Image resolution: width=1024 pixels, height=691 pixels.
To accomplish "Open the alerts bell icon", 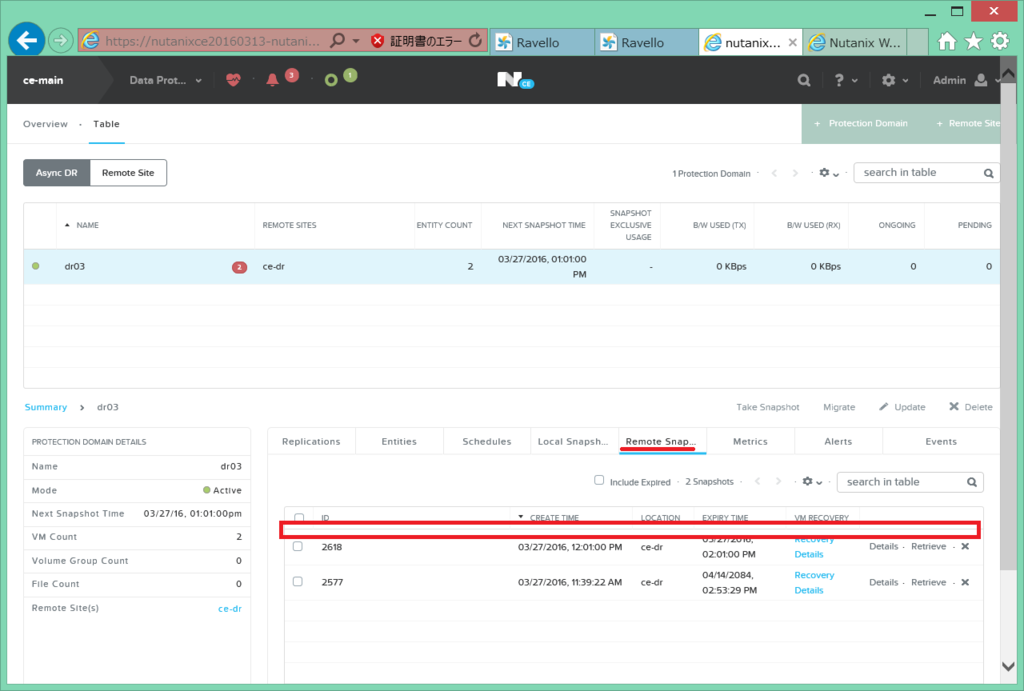I will tap(272, 80).
